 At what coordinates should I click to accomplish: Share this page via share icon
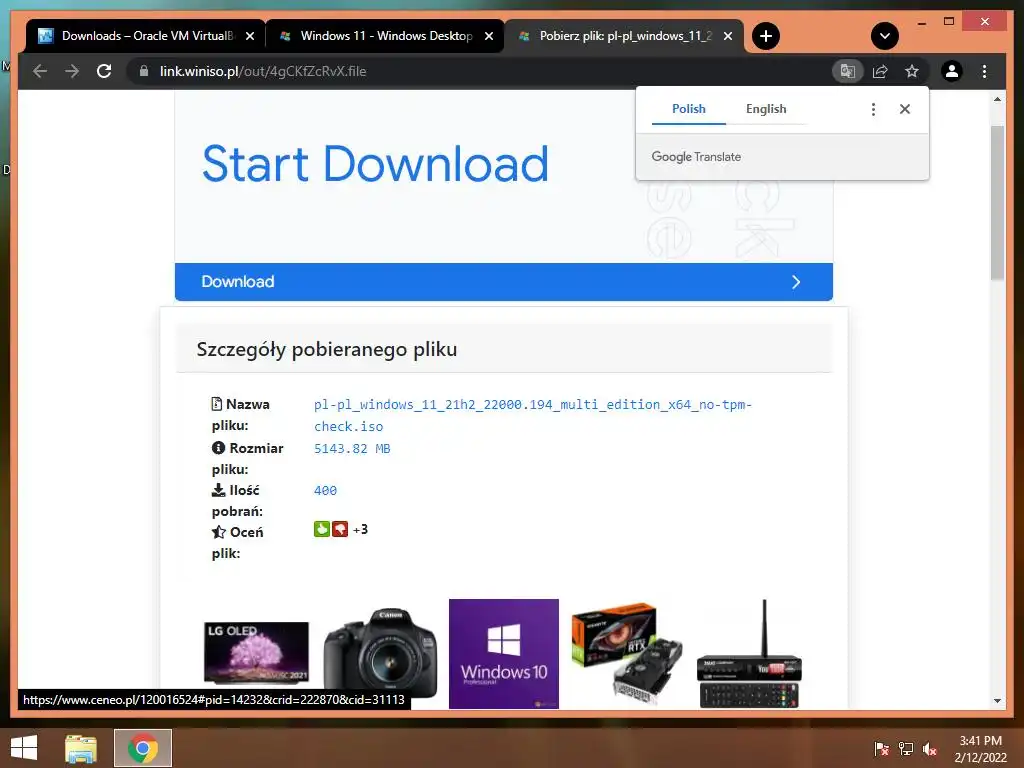tap(880, 71)
